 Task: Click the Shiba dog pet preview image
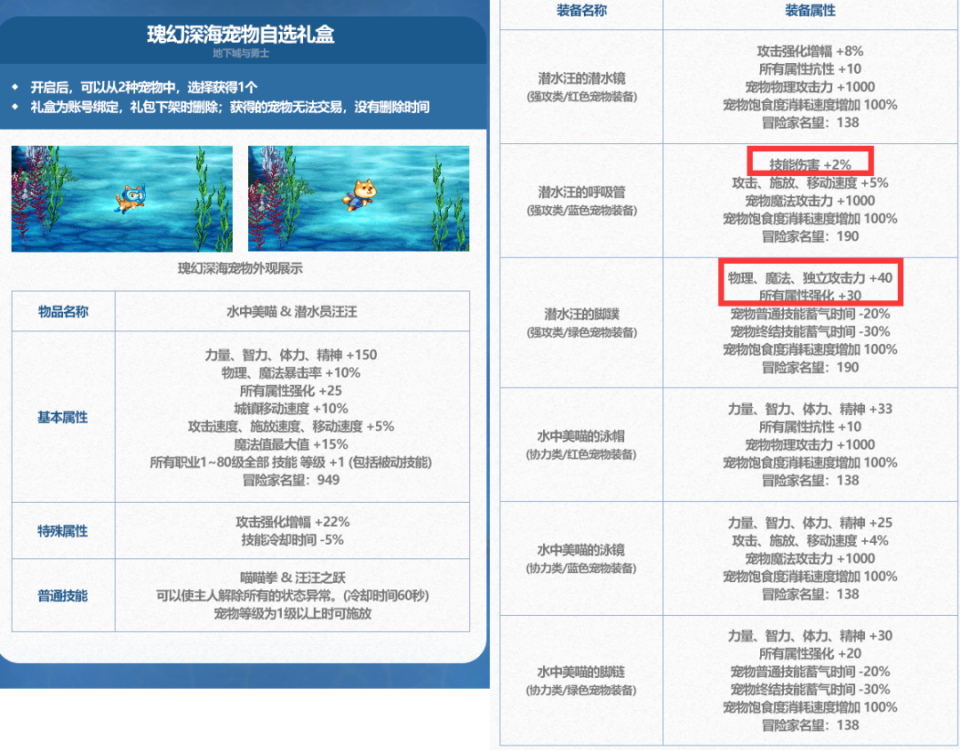point(358,198)
